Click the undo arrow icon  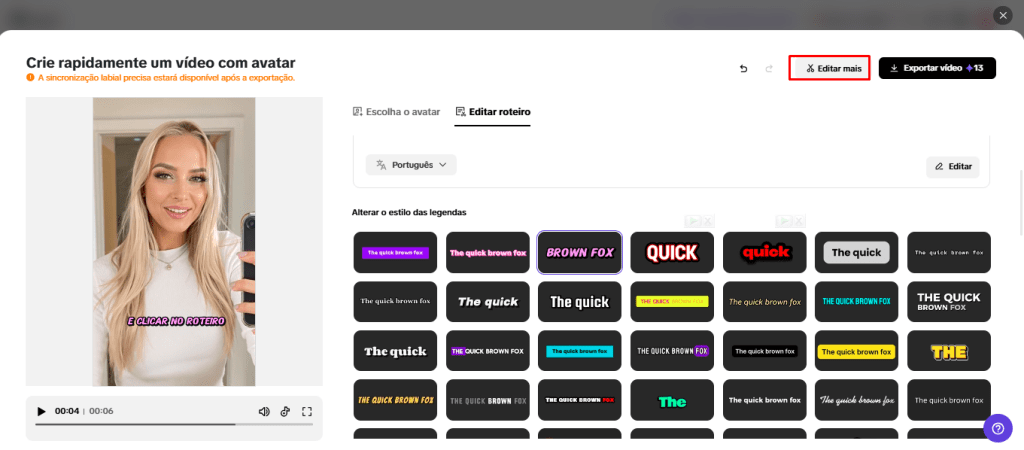click(743, 68)
